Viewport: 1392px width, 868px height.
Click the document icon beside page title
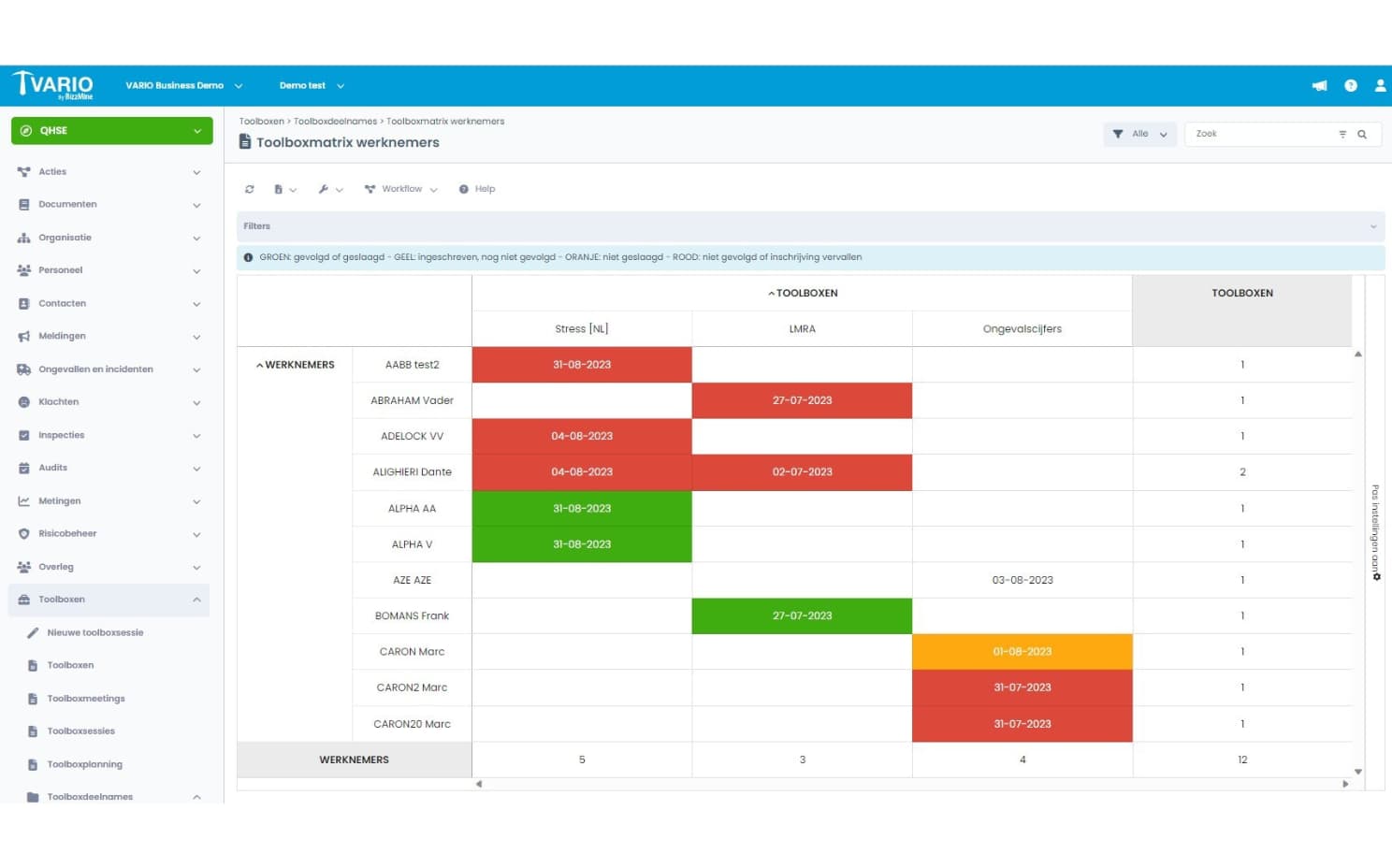[x=245, y=142]
